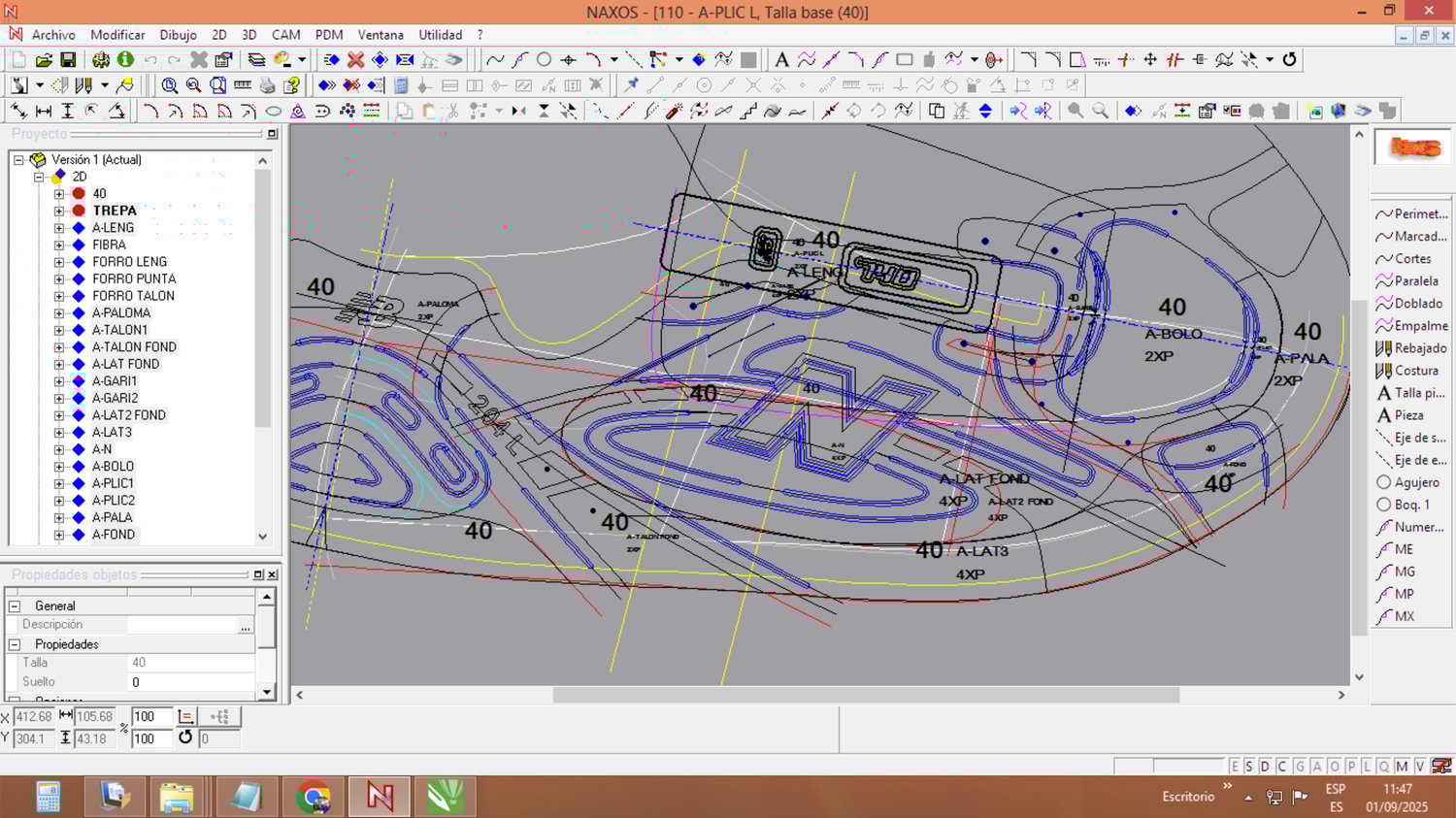Viewport: 1456px width, 818px height.
Task: Open the CAM menu
Action: 285,35
